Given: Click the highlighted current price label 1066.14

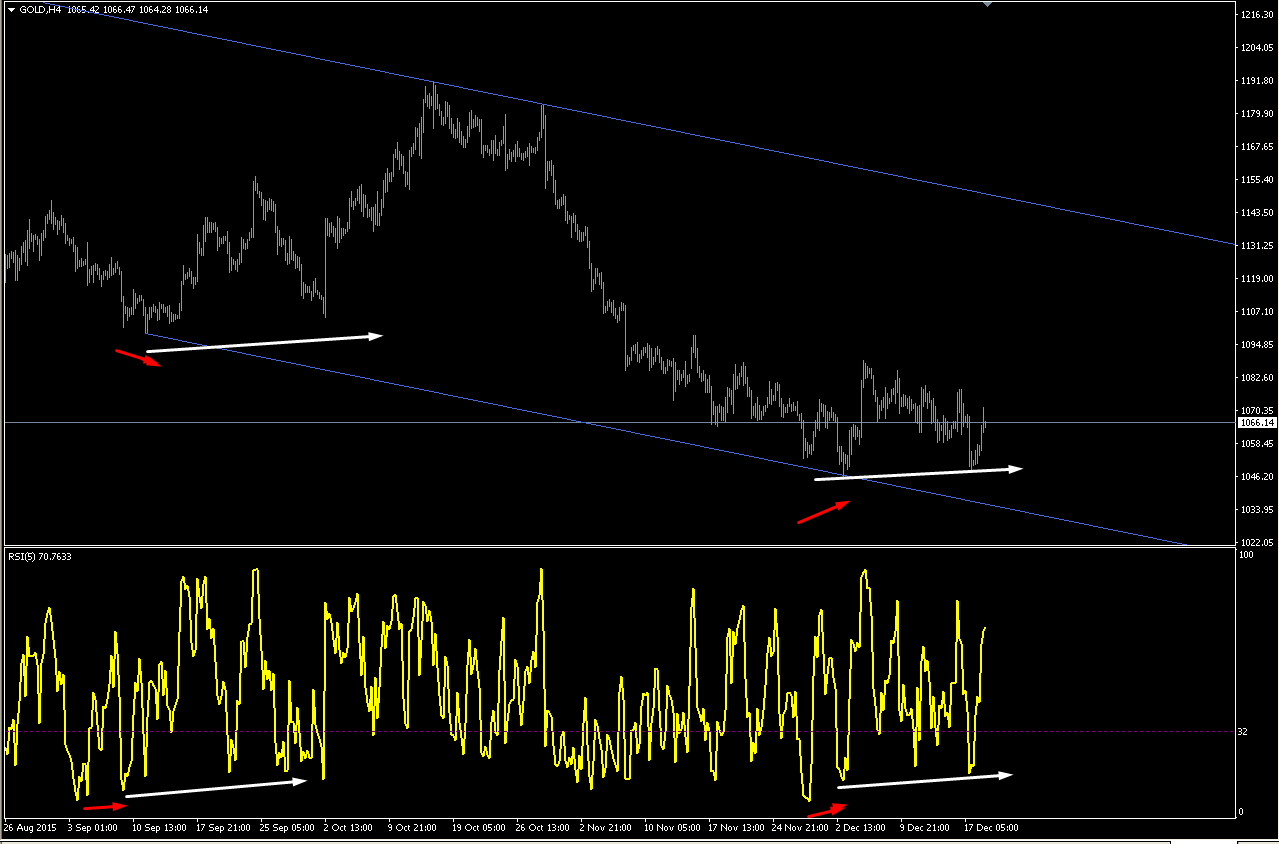Looking at the screenshot, I should (x=1257, y=422).
